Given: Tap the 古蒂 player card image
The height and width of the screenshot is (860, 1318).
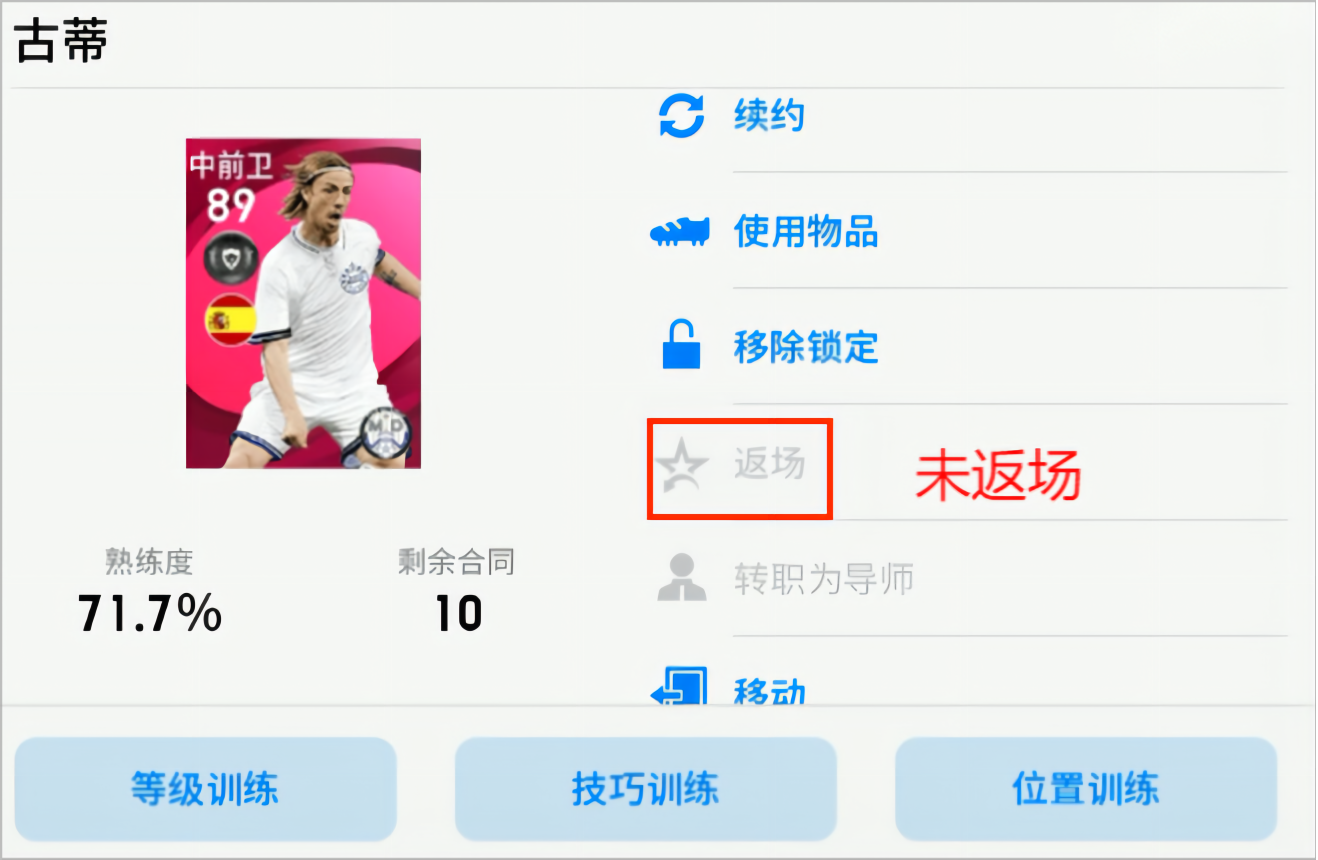Looking at the screenshot, I should [303, 303].
